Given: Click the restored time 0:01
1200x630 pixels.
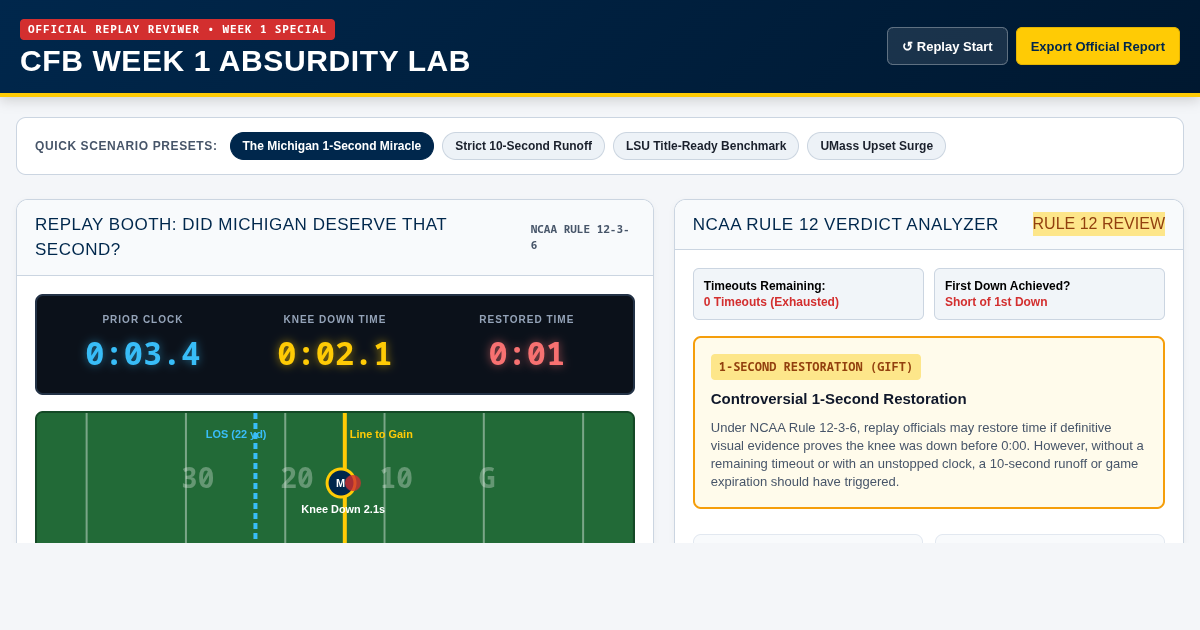Looking at the screenshot, I should click(526, 354).
